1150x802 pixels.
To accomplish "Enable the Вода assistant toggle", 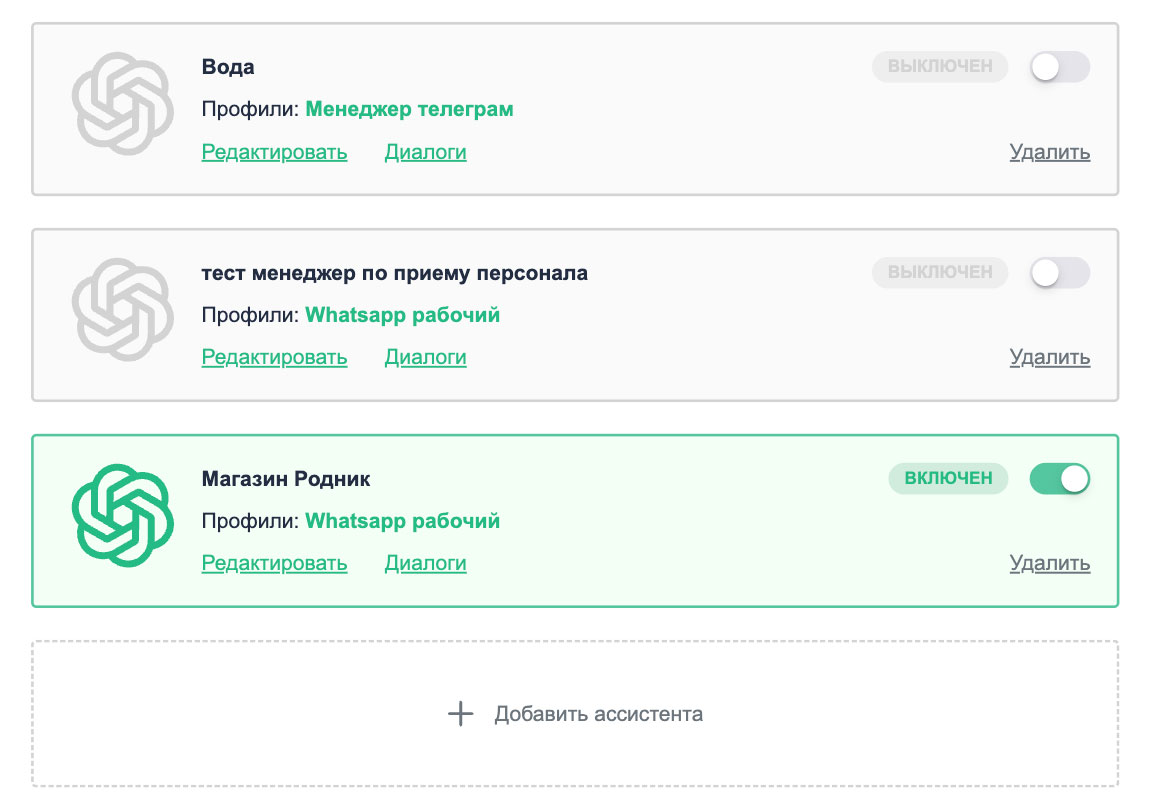I will (x=1059, y=67).
